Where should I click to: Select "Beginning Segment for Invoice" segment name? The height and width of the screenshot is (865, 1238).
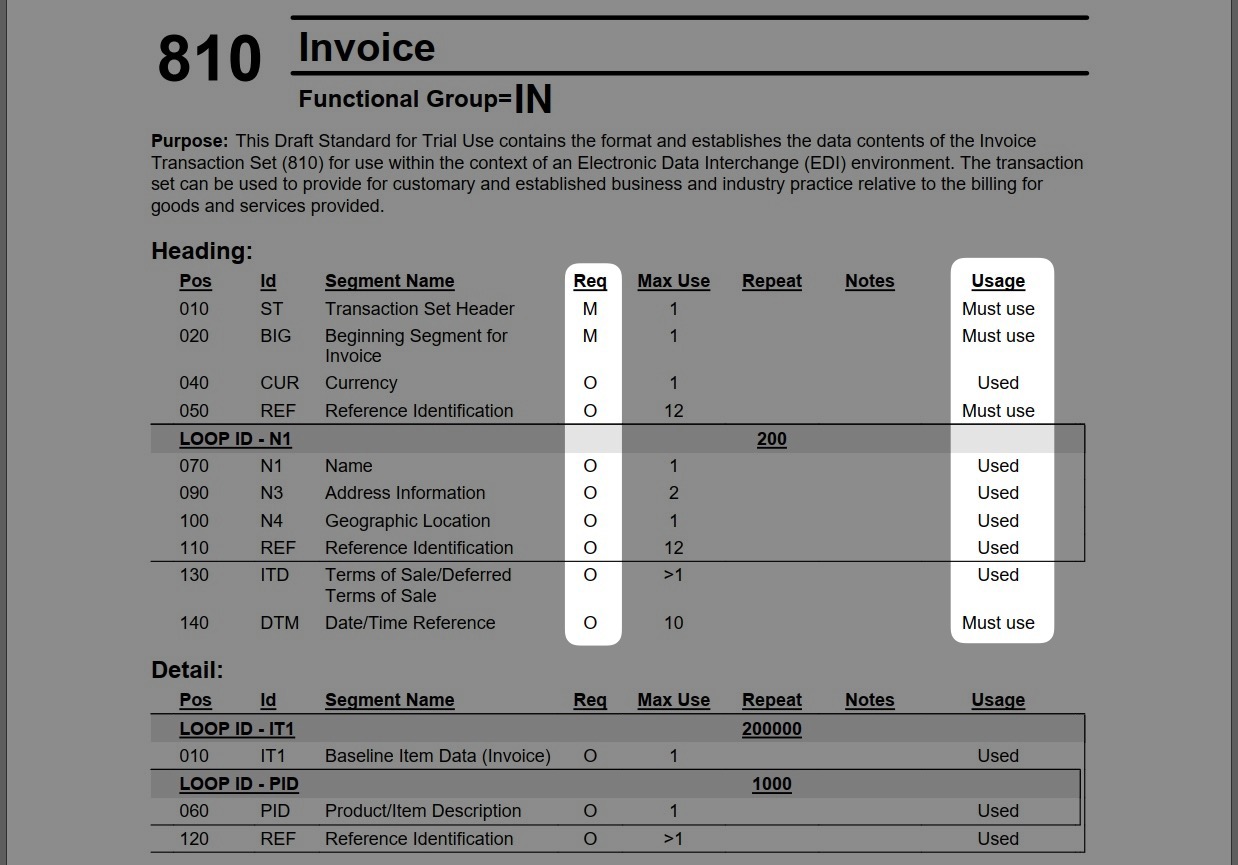(416, 346)
